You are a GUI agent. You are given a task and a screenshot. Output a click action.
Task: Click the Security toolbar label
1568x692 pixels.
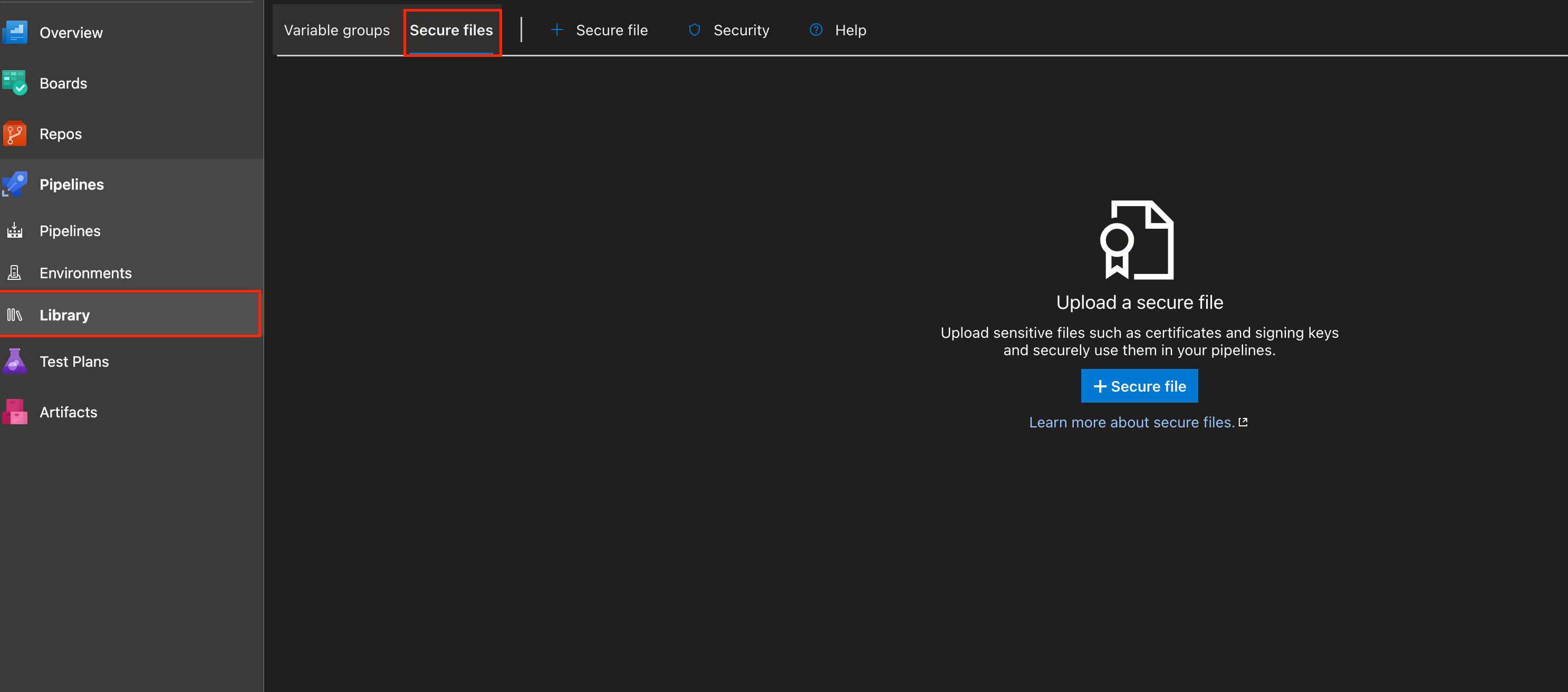[x=741, y=31]
